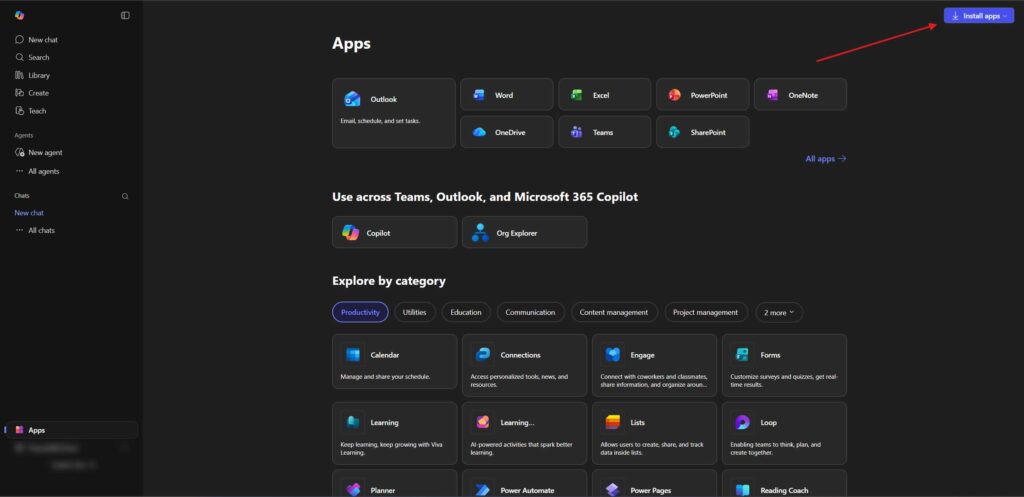The width and height of the screenshot is (1024, 497).
Task: Collapse the sidebar using the panel icon
Action: coord(125,15)
